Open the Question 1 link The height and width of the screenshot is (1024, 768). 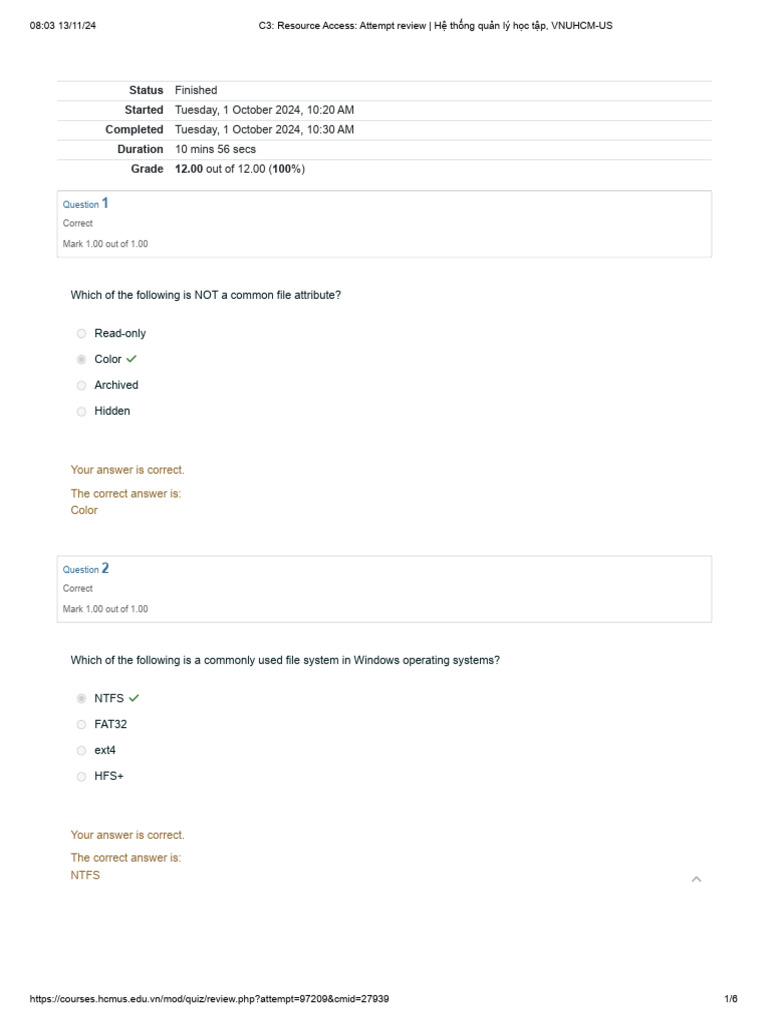pos(86,204)
